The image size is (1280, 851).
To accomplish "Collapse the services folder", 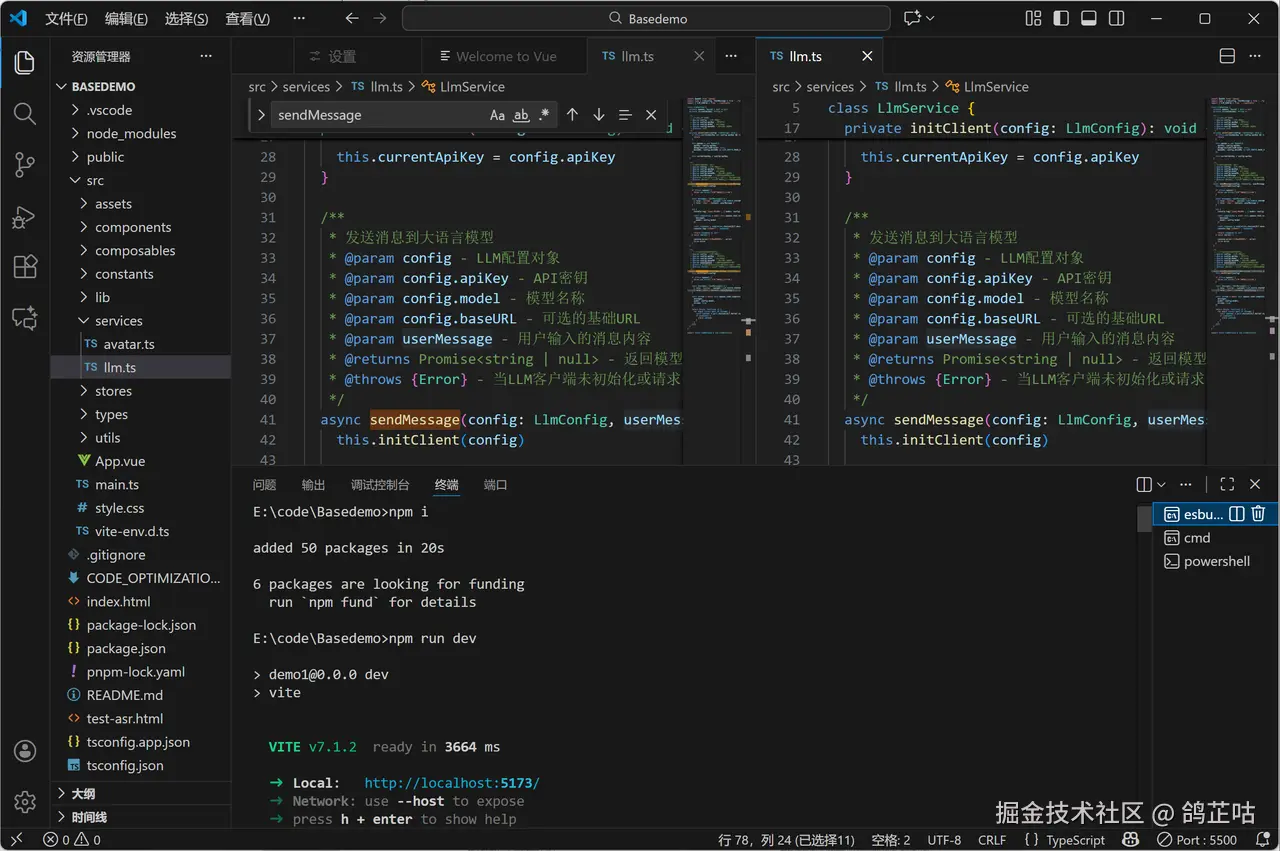I will click(x=118, y=321).
